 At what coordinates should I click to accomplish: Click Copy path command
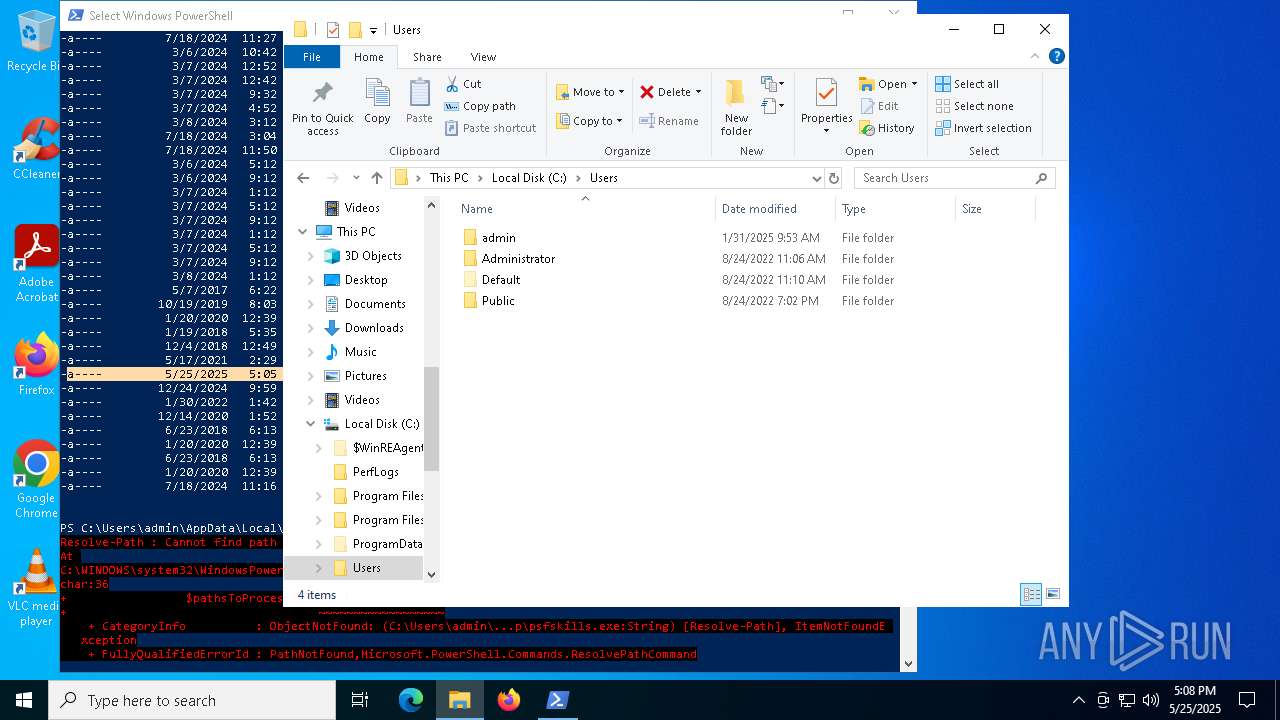click(480, 106)
